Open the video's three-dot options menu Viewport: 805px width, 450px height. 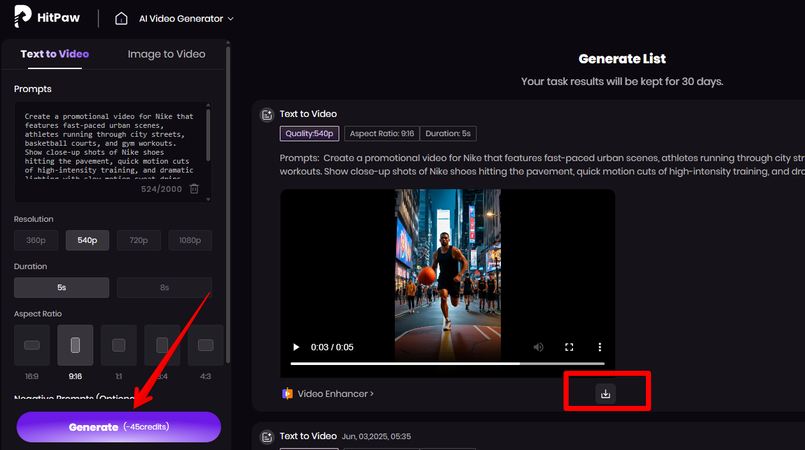click(600, 347)
